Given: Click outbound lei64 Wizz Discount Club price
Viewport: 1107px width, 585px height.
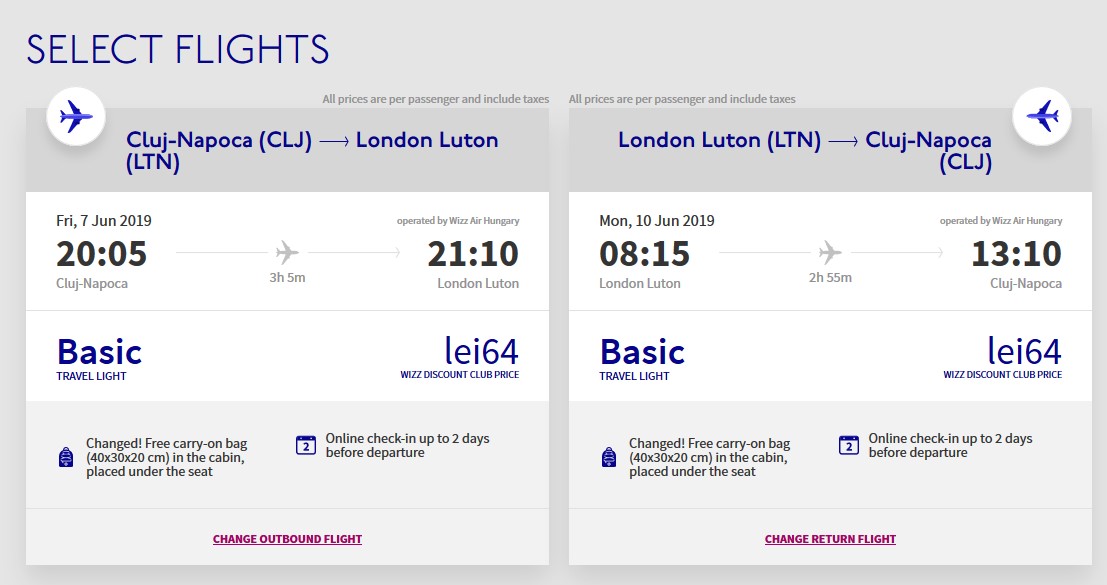Looking at the screenshot, I should point(460,358).
